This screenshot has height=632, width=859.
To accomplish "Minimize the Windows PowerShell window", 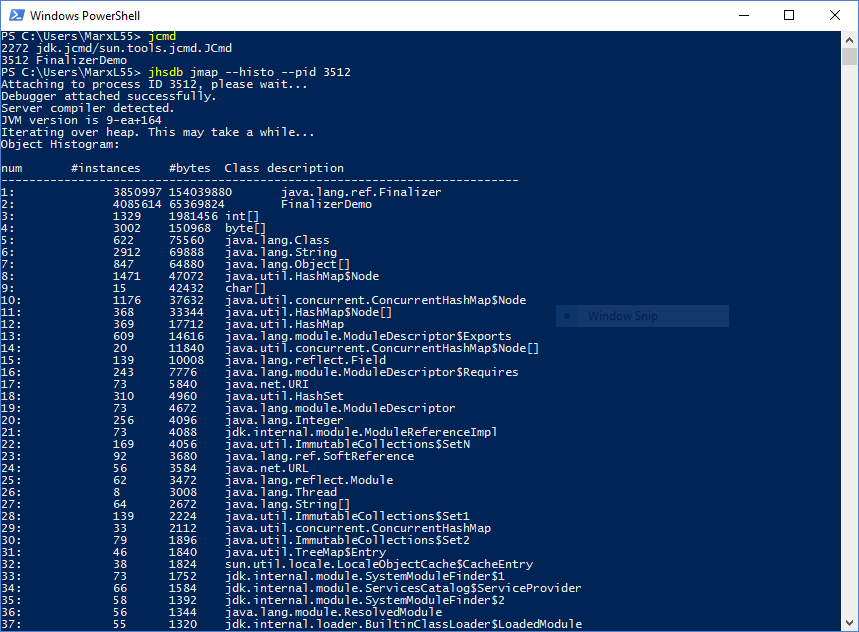I will 743,15.
